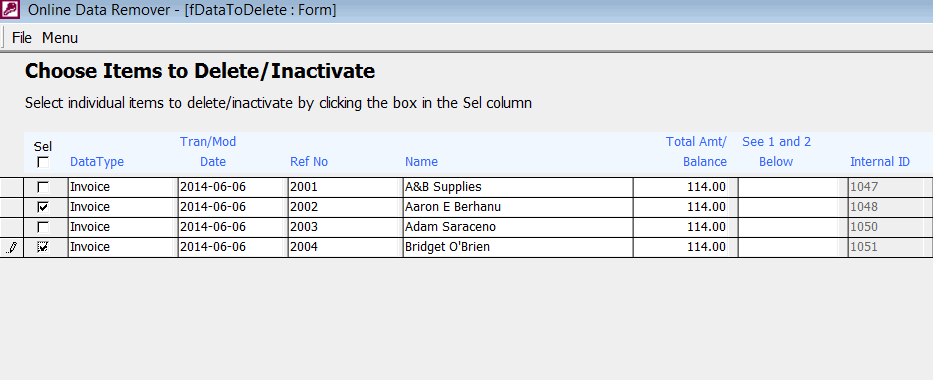Select the row selector for invoice 2003

coord(11,227)
